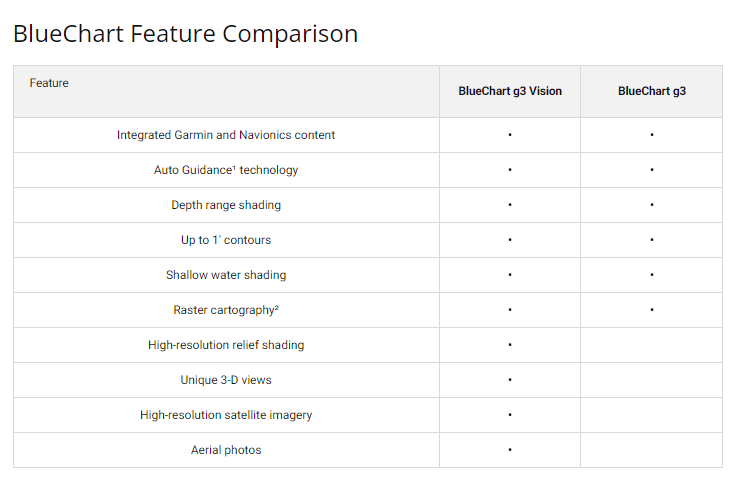Click g3 Vision bullet for Depth range shading
The image size is (746, 484).
[x=510, y=205]
